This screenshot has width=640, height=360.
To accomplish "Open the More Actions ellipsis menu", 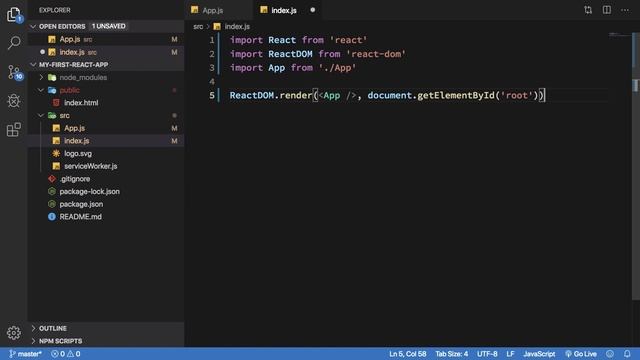I will click(625, 10).
